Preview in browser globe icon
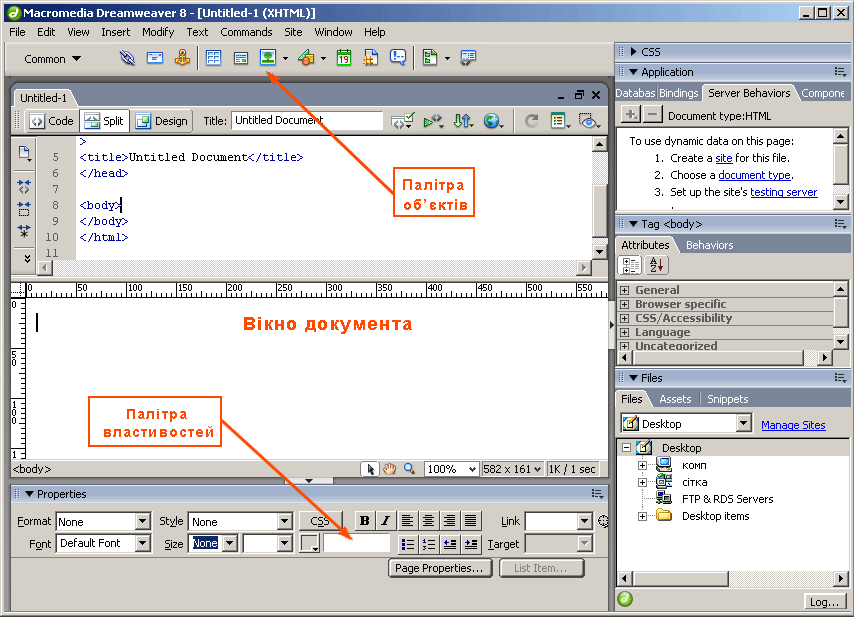Viewport: 854px width, 617px height. click(493, 121)
